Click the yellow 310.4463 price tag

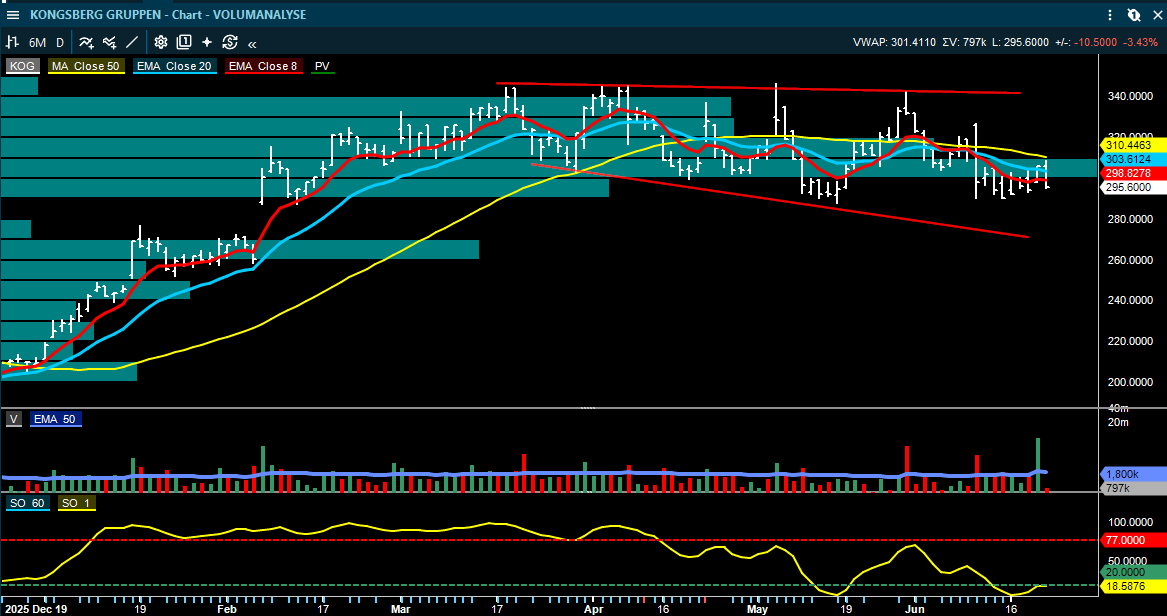(1132, 146)
